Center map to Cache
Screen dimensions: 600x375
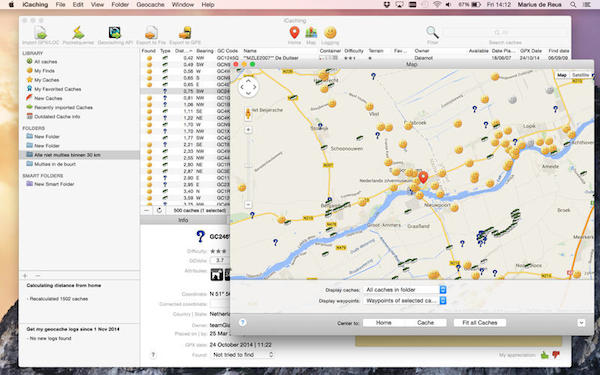[x=426, y=323]
